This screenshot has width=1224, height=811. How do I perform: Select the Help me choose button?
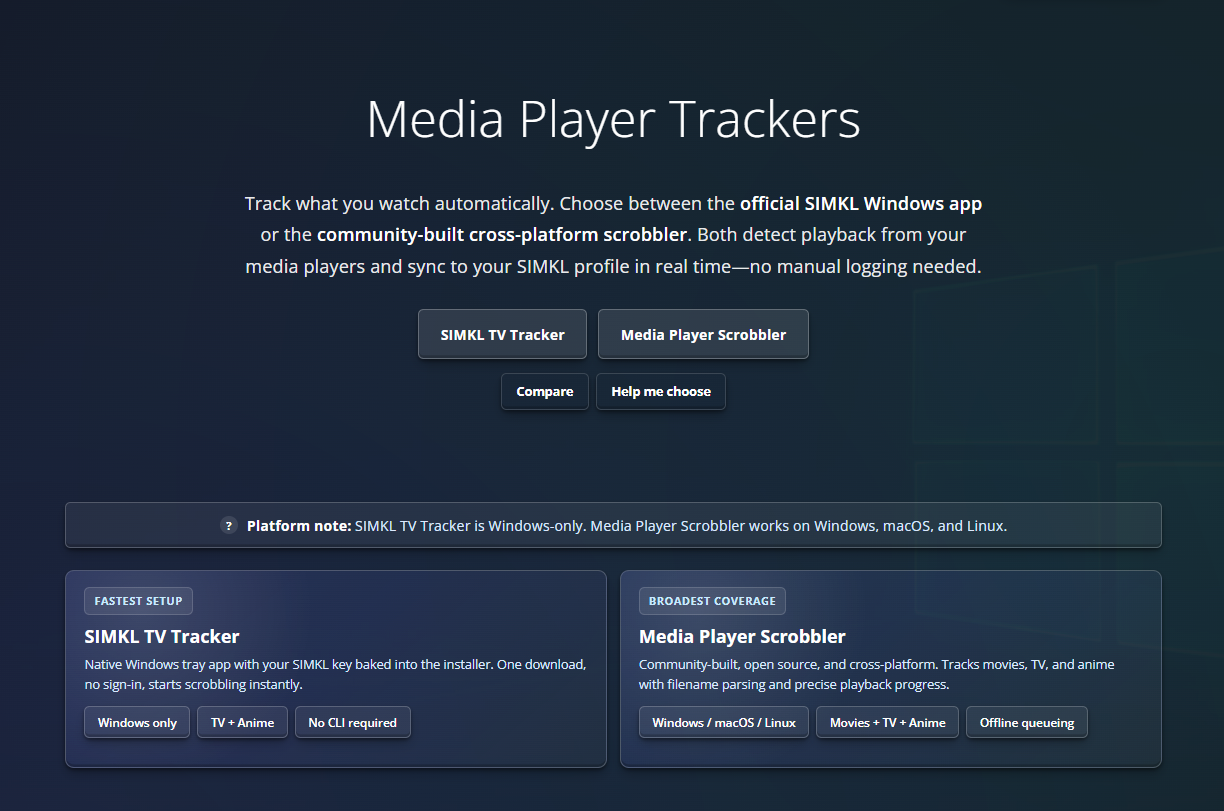pyautogui.click(x=660, y=391)
